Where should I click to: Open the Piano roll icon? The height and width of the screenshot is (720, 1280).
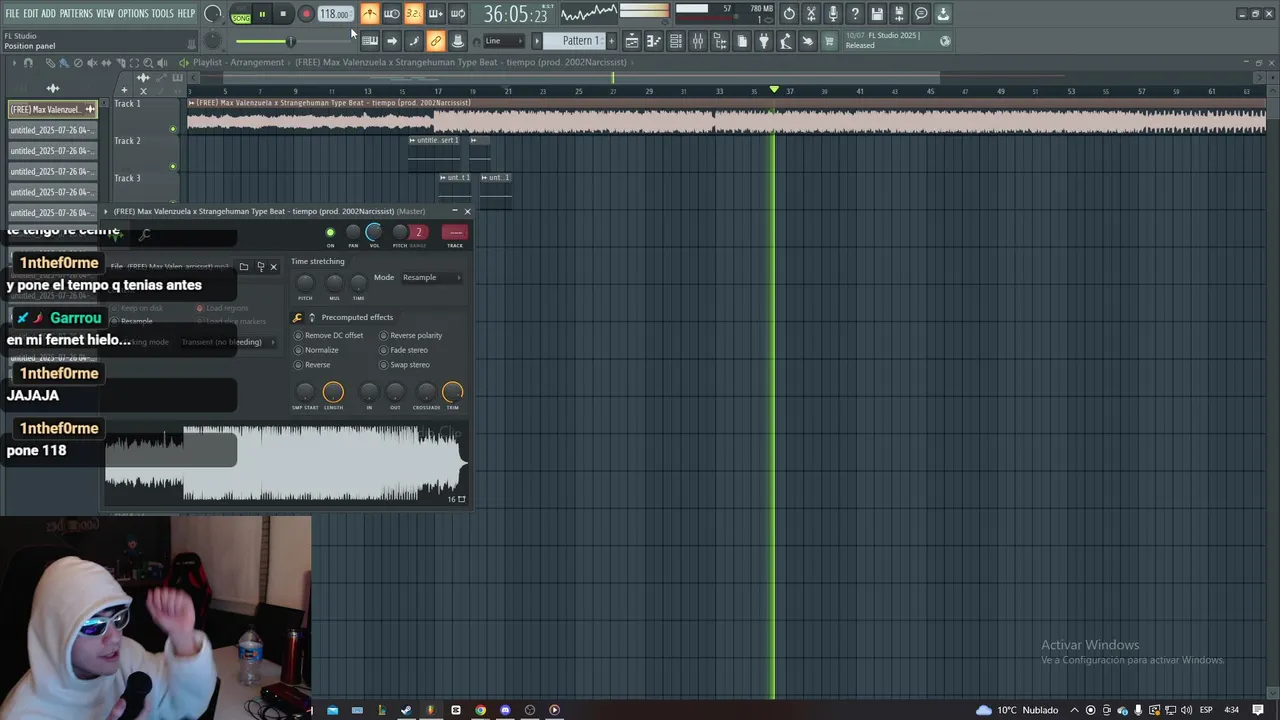click(x=654, y=41)
